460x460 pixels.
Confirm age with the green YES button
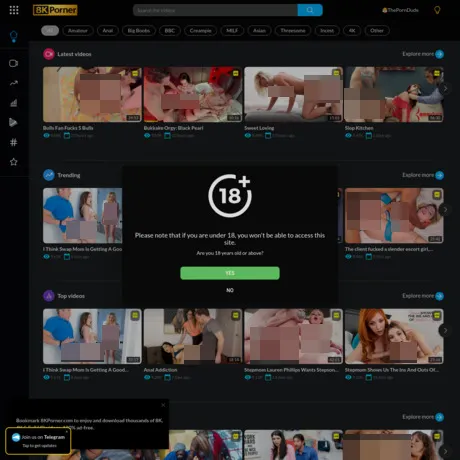(x=230, y=273)
